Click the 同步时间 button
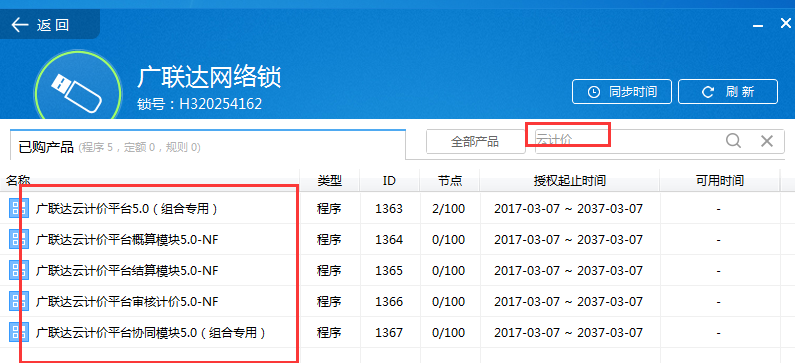Viewport: 795px width, 363px height. click(x=622, y=92)
